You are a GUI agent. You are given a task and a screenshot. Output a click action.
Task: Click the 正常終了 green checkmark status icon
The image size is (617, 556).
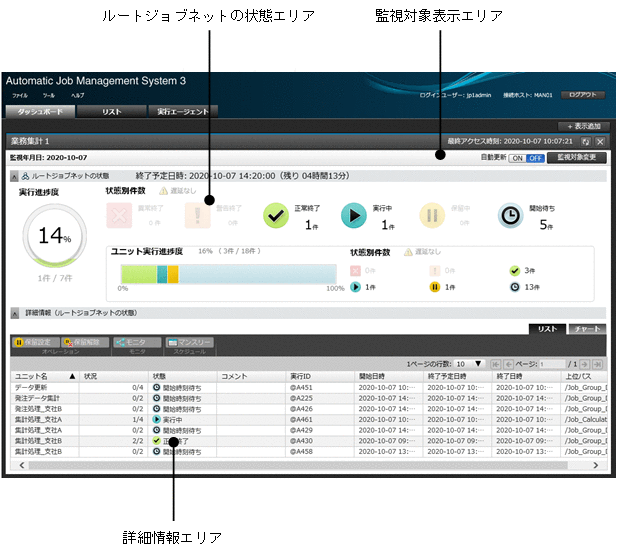(x=277, y=215)
